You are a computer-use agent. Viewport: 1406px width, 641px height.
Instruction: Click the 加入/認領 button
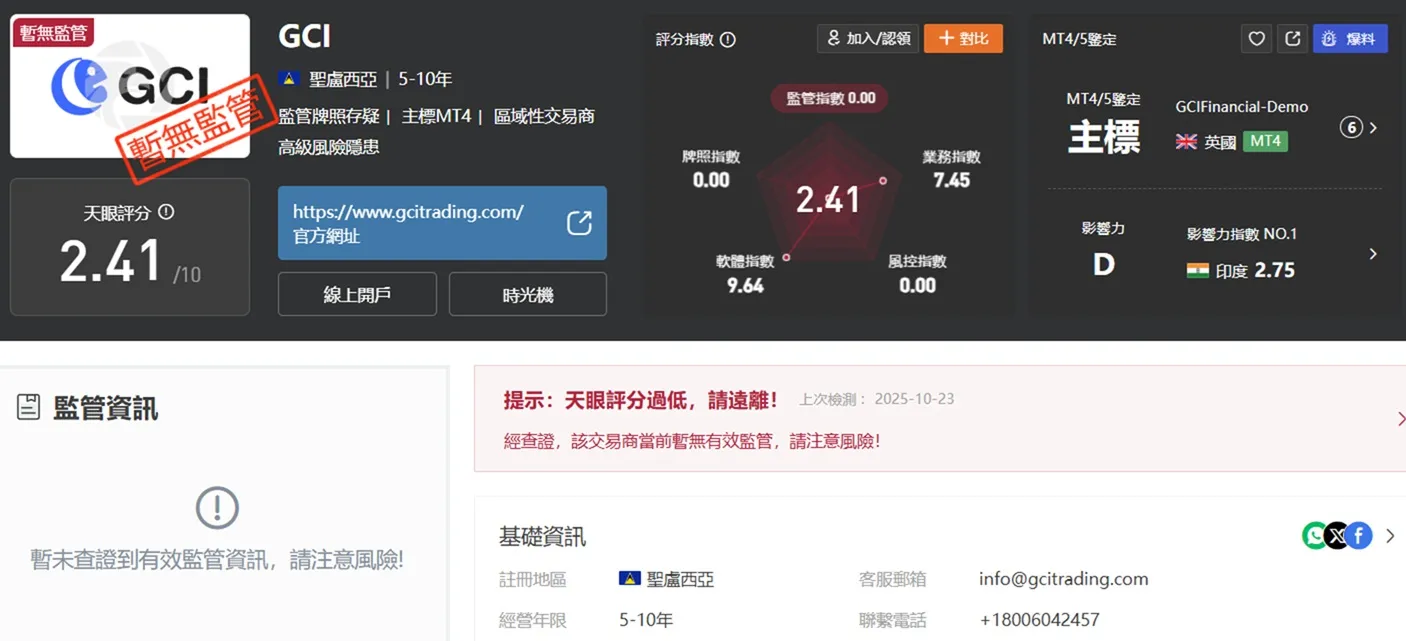click(x=868, y=39)
